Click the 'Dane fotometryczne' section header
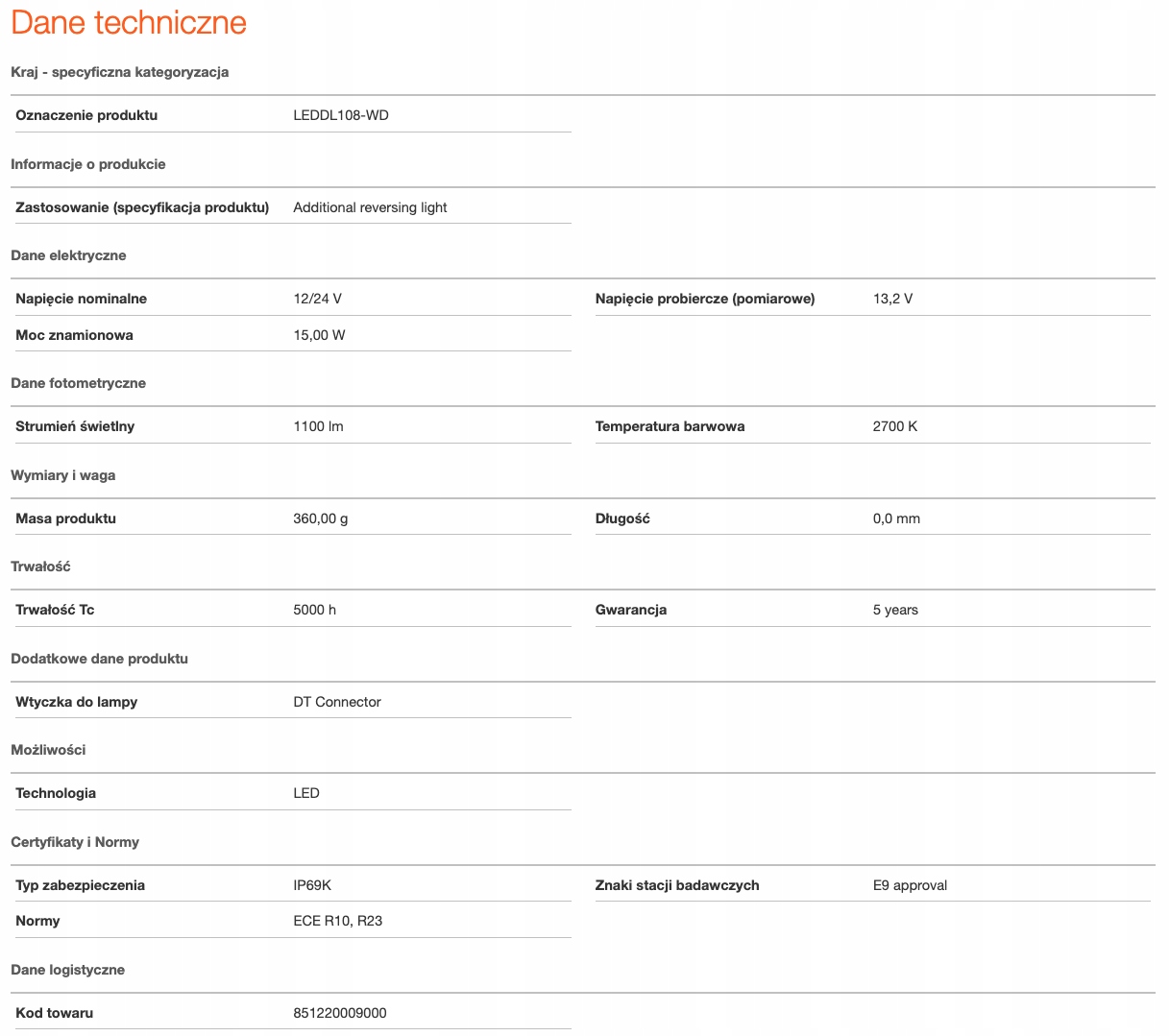 (79, 383)
